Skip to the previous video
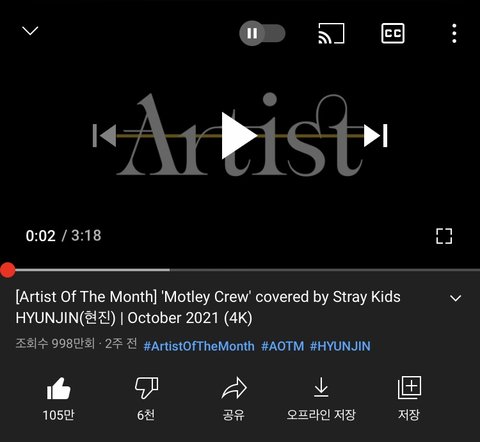Image resolution: width=480 pixels, height=442 pixels. pos(104,135)
